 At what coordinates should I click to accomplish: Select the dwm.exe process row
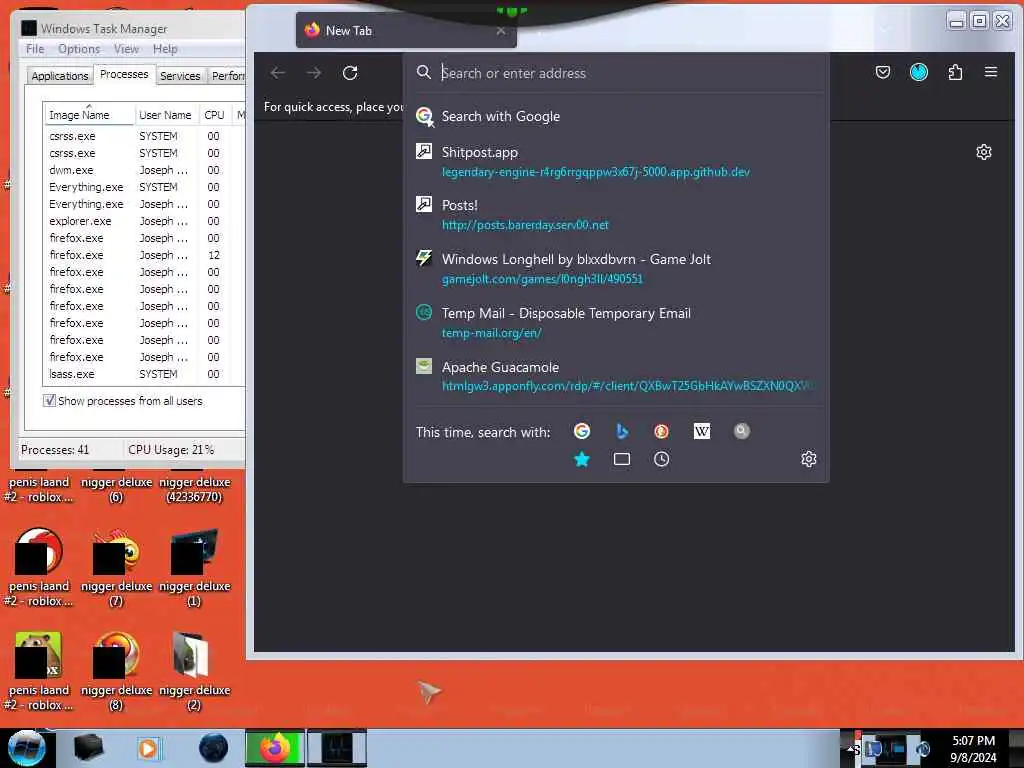[x=145, y=170]
